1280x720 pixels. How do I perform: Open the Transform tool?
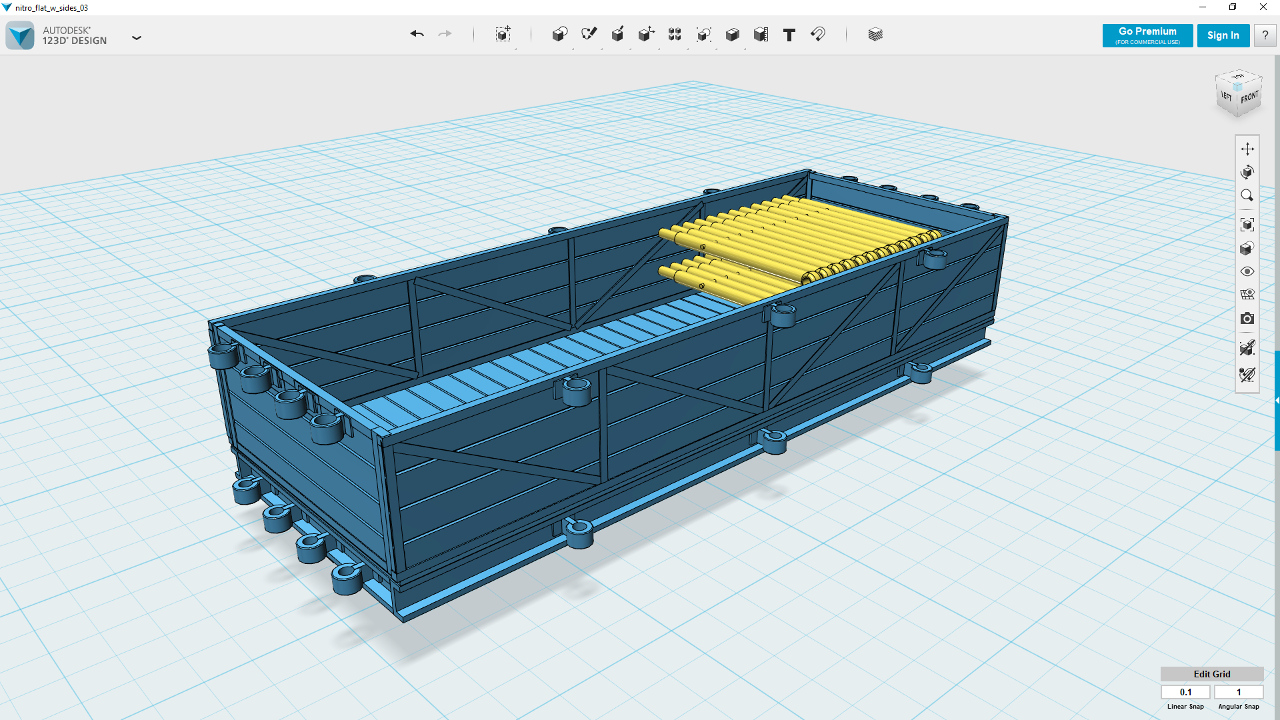pos(503,34)
